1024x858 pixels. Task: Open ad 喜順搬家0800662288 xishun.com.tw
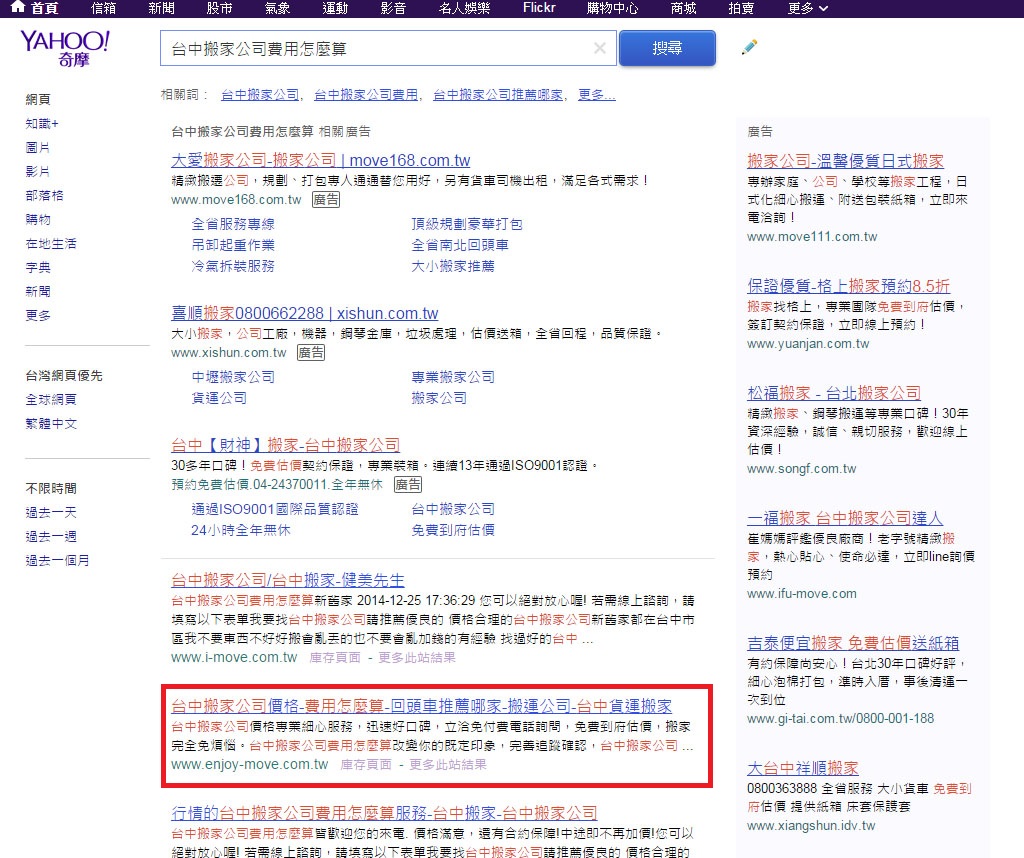pos(304,313)
